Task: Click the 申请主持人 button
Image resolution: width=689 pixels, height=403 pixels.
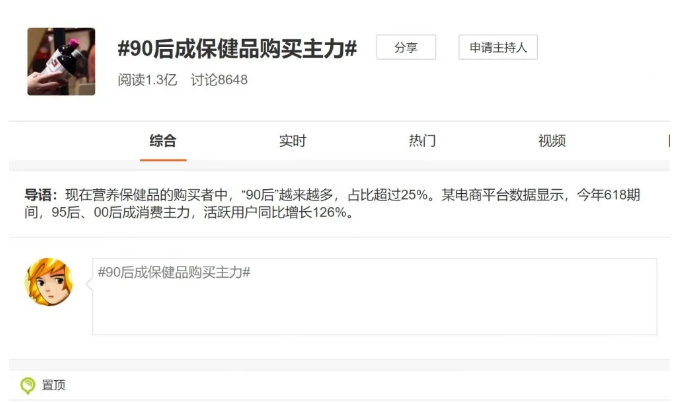Action: pyautogui.click(x=498, y=47)
